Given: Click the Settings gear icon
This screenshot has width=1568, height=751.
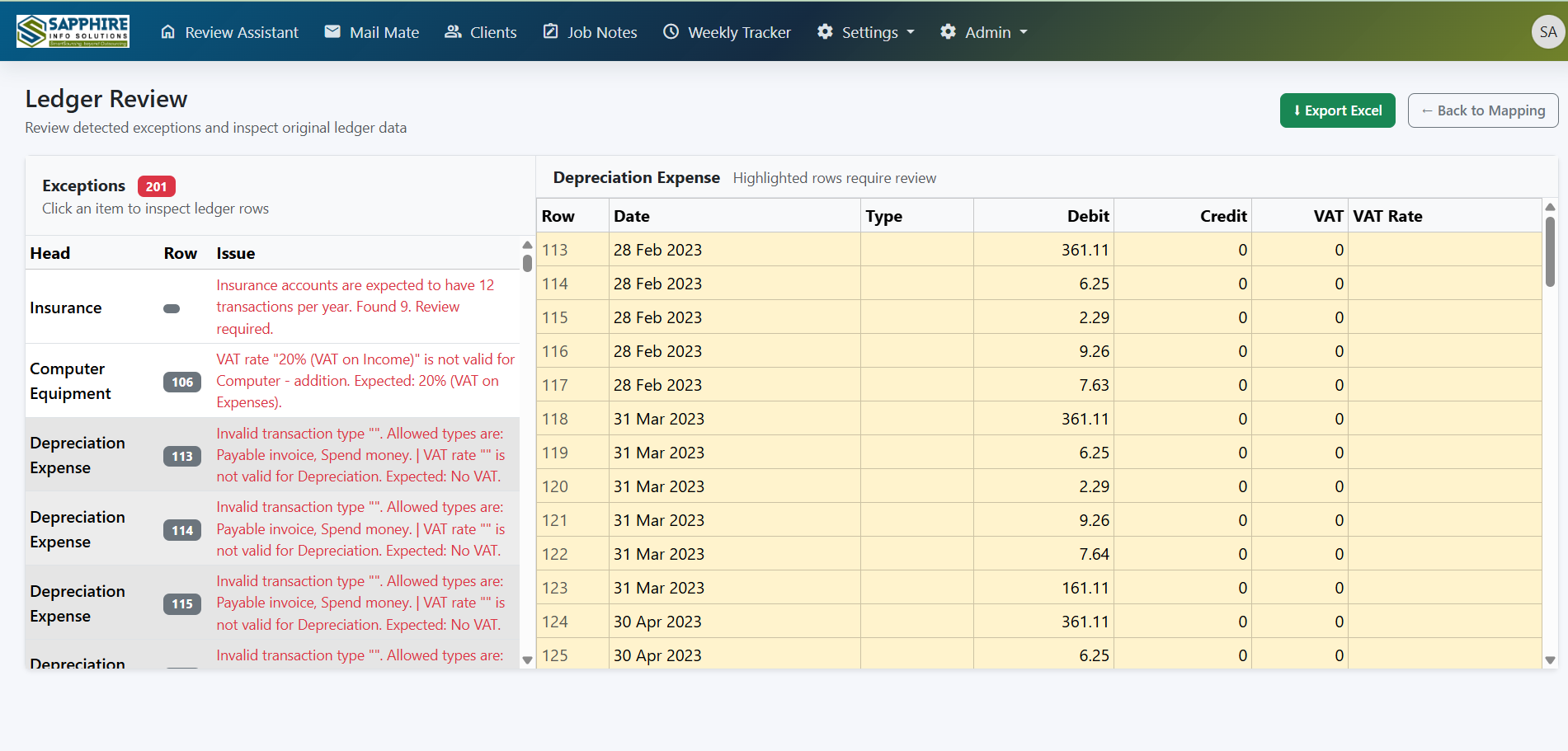Looking at the screenshot, I should click(x=825, y=31).
